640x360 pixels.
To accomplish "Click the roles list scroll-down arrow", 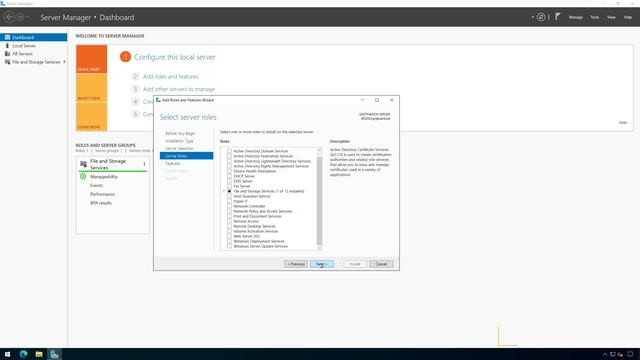I will pyautogui.click(x=319, y=247).
